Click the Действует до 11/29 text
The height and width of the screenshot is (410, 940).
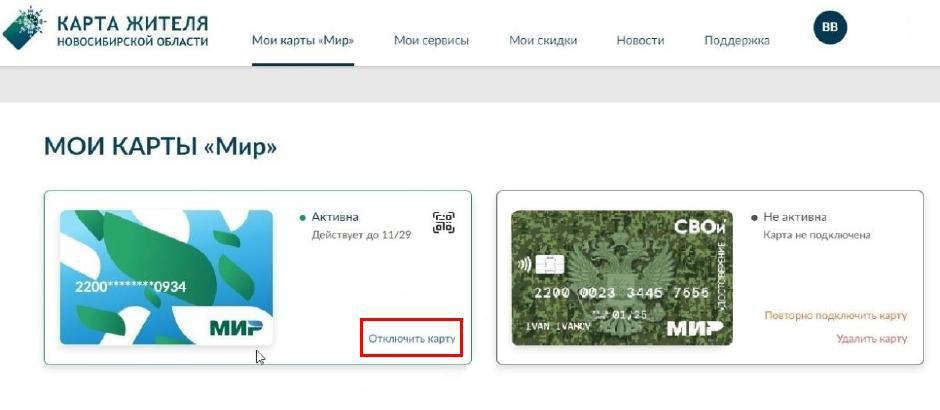pos(361,235)
